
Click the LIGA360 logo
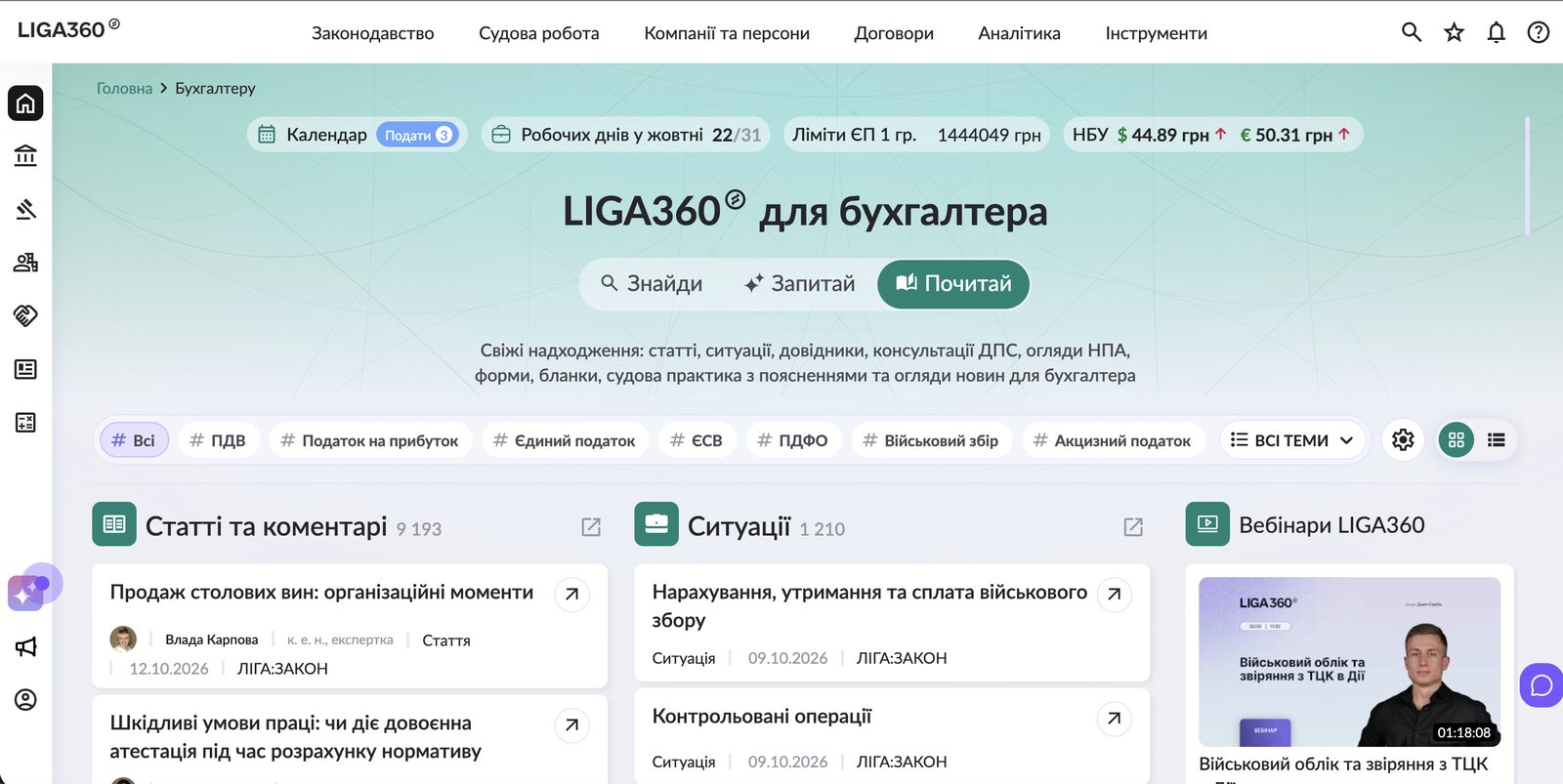tap(68, 29)
